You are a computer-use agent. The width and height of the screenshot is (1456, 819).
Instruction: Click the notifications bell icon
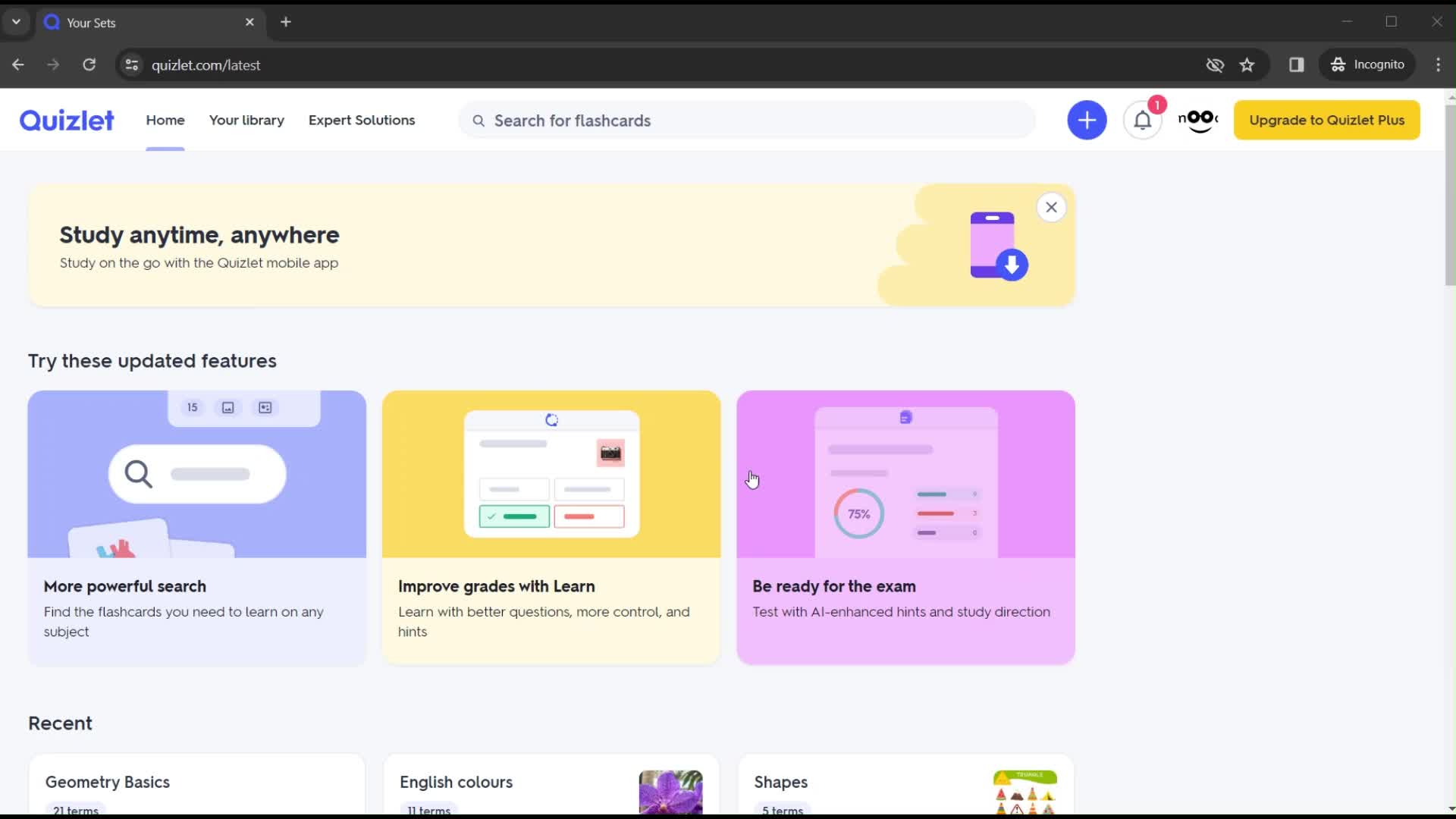point(1142,120)
